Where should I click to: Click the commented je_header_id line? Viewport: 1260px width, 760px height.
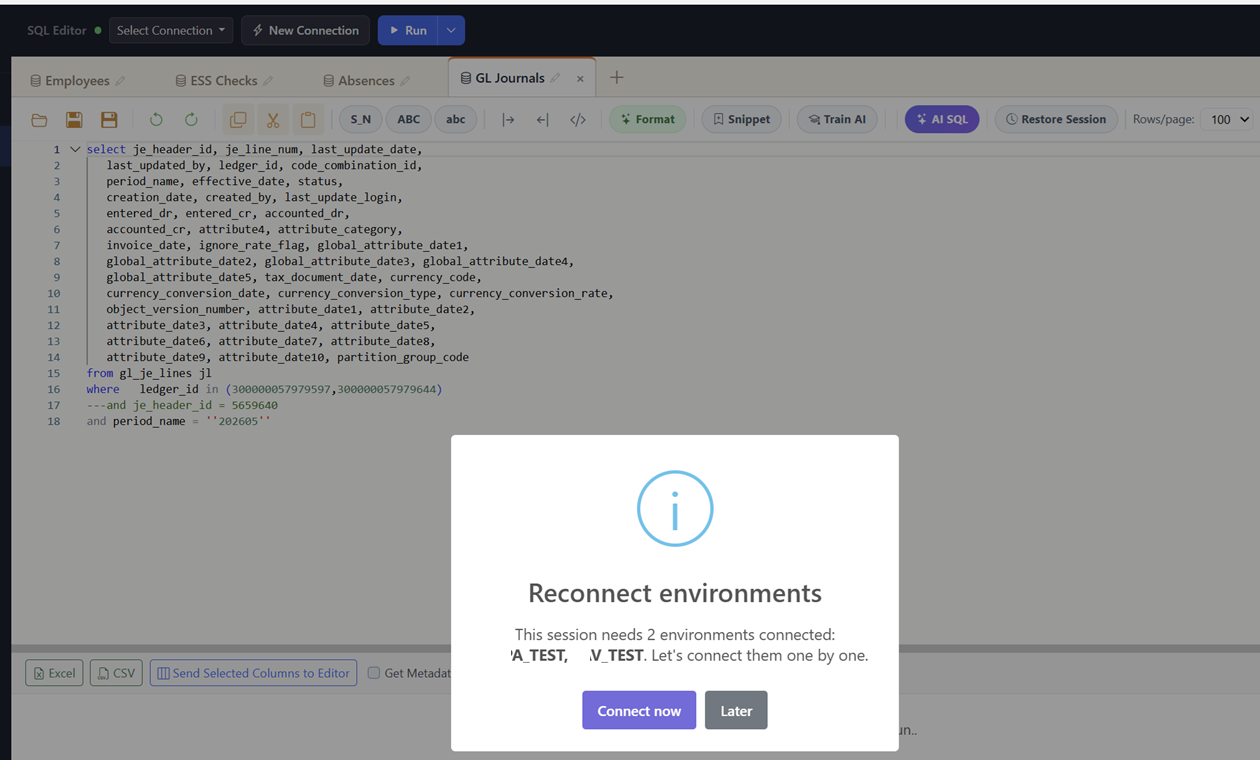coord(182,405)
